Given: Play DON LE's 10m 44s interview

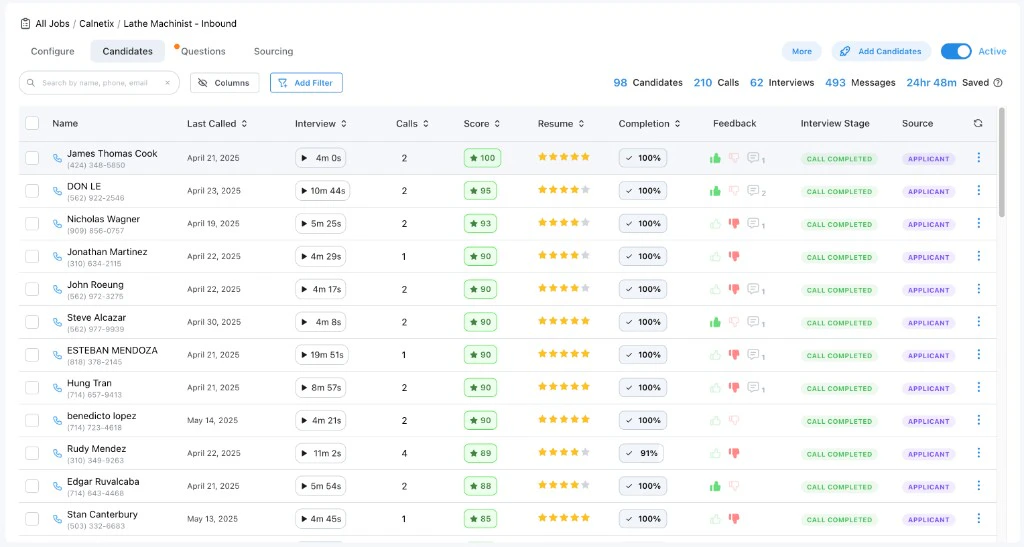Looking at the screenshot, I should pos(322,191).
